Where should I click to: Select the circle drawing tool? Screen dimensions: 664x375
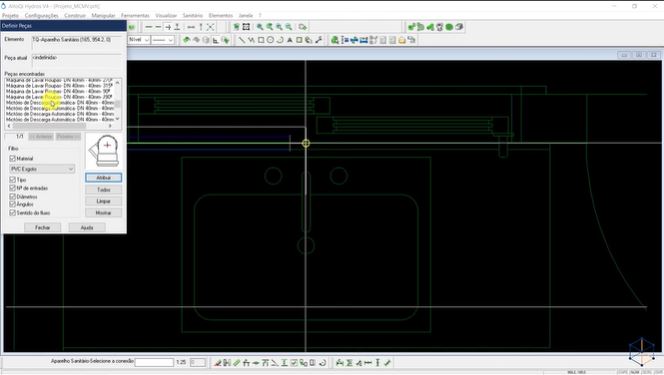(270, 40)
